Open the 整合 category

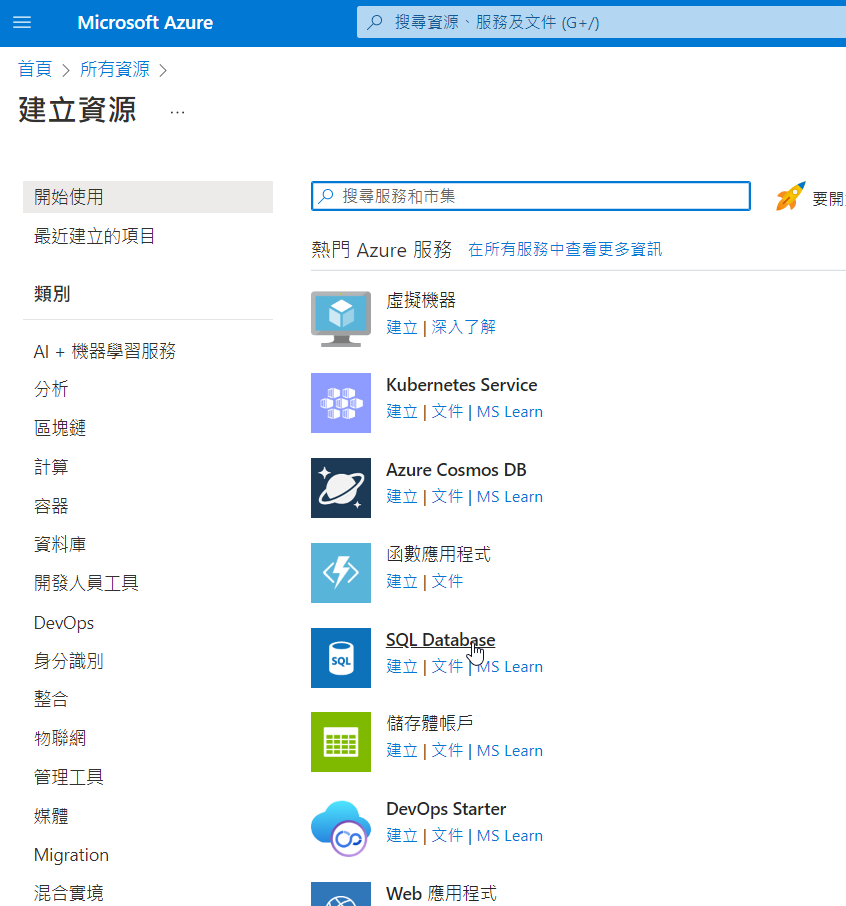point(51,699)
